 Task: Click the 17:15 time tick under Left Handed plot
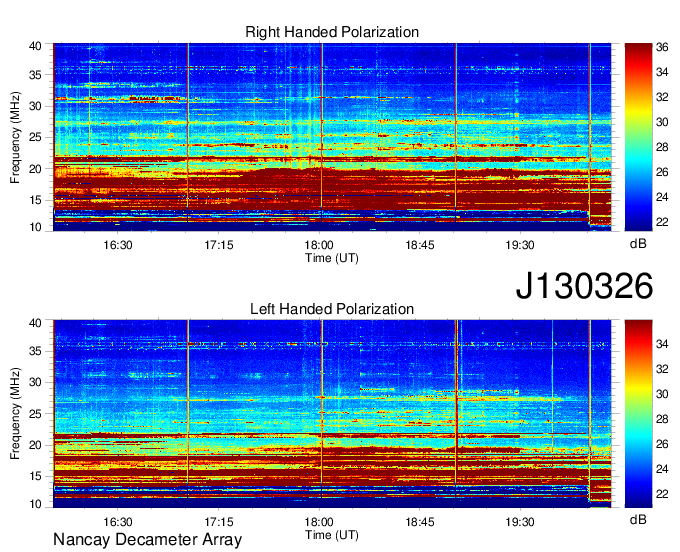(219, 522)
